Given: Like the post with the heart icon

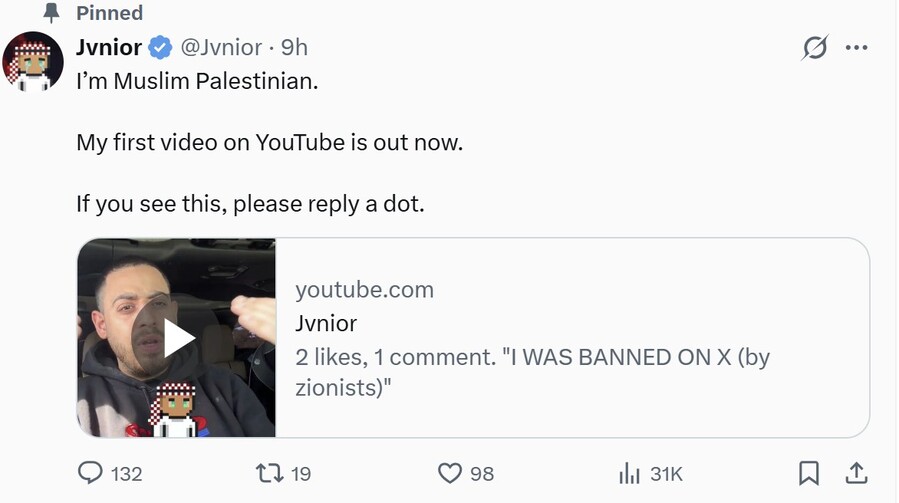Looking at the screenshot, I should pos(450,473).
